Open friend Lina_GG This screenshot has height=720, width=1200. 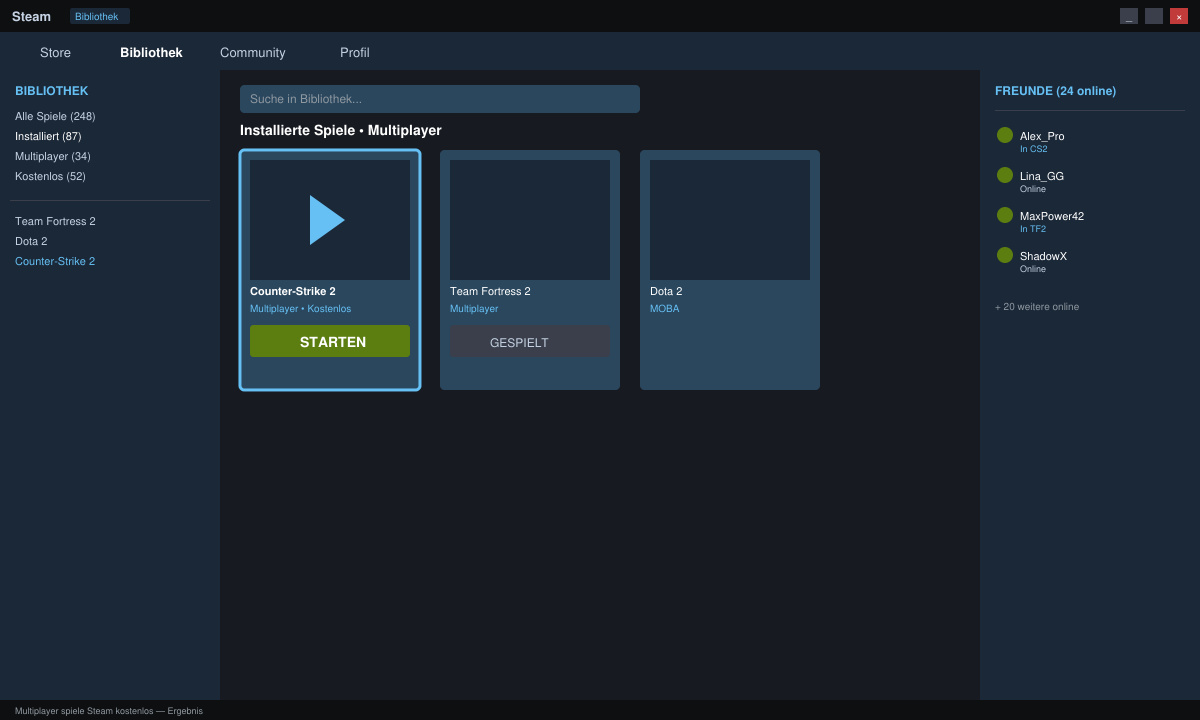coord(1042,176)
